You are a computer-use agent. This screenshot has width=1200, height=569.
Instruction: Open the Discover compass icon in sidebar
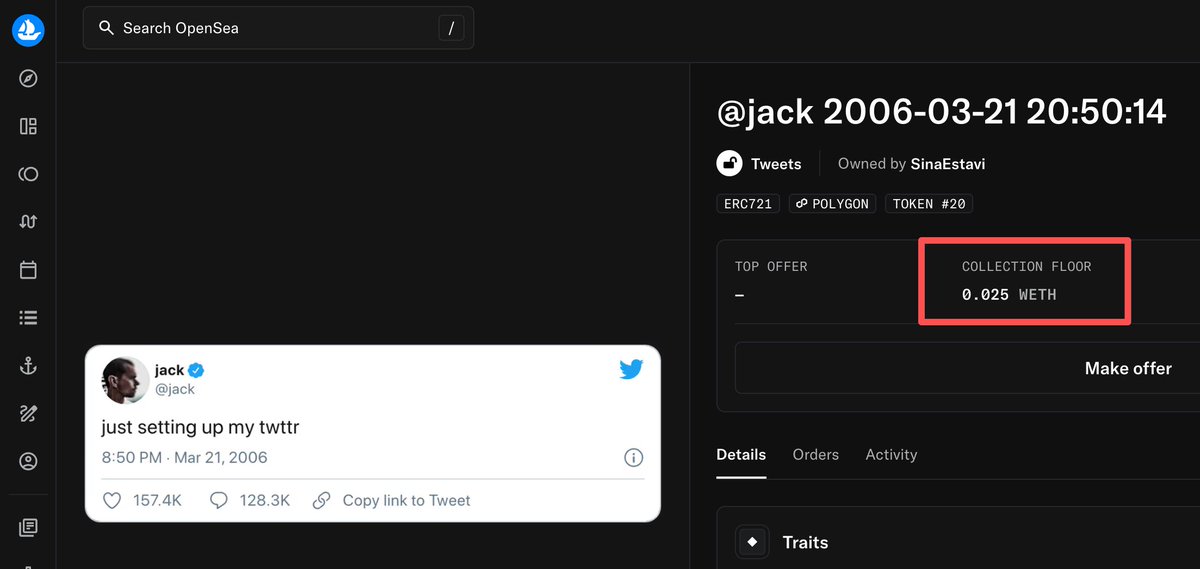point(28,78)
